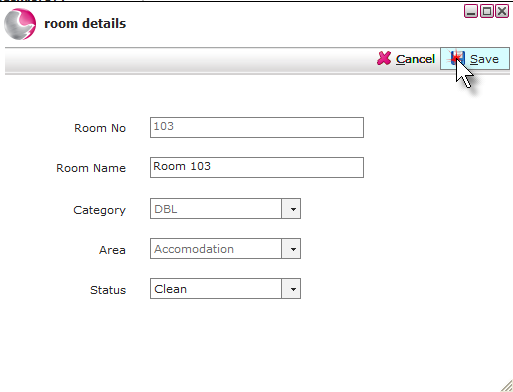Click the pink X Cancel icon

pyautogui.click(x=384, y=58)
